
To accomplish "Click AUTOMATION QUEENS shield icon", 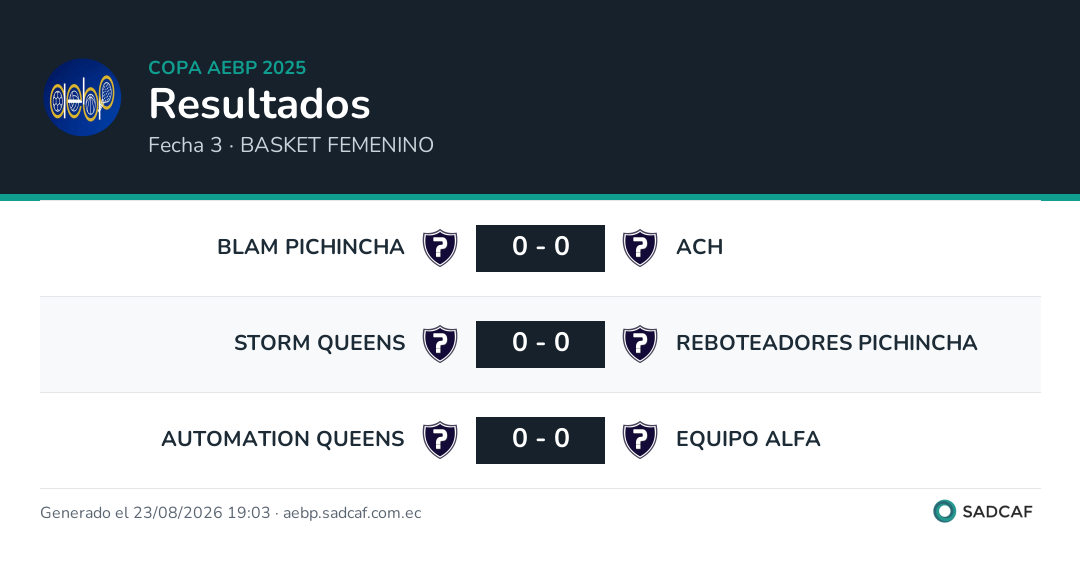I will [x=440, y=440].
